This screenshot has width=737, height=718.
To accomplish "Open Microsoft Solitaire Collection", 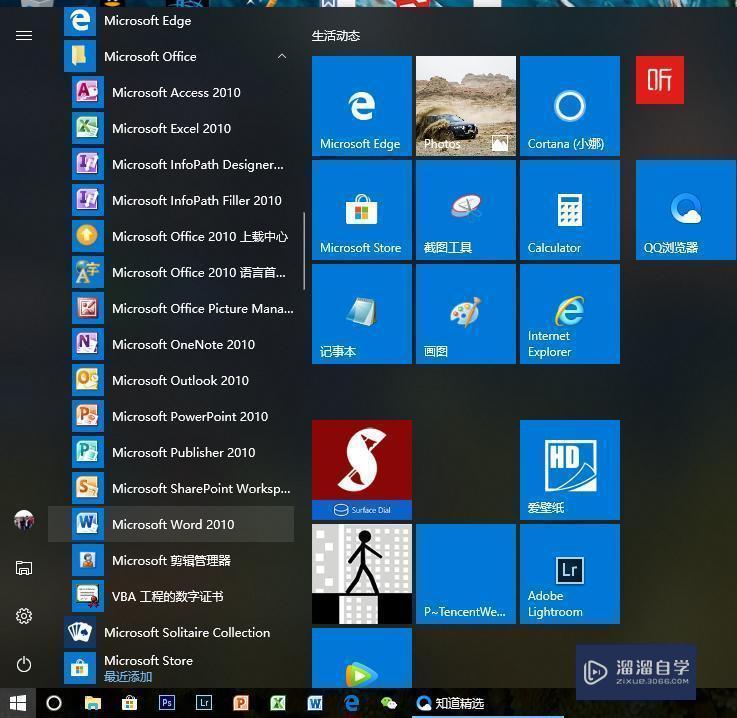I will click(x=171, y=632).
